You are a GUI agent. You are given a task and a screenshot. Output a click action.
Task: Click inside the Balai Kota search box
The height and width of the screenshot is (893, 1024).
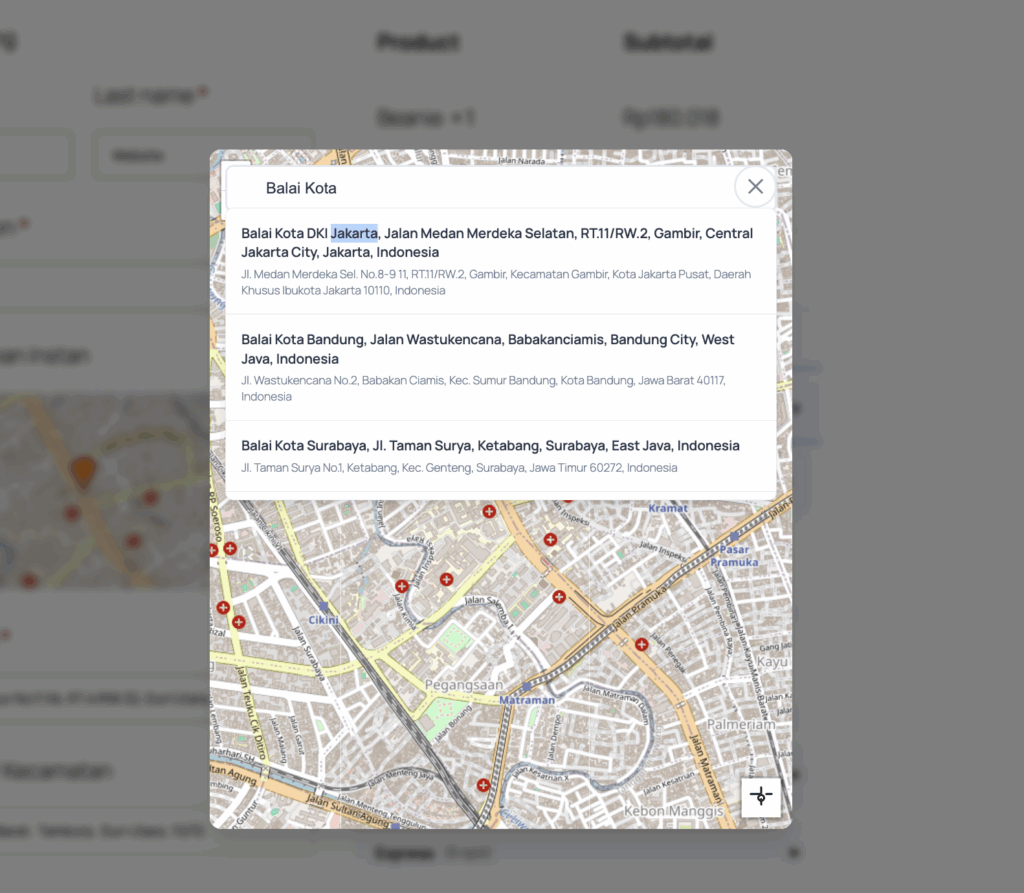450,188
